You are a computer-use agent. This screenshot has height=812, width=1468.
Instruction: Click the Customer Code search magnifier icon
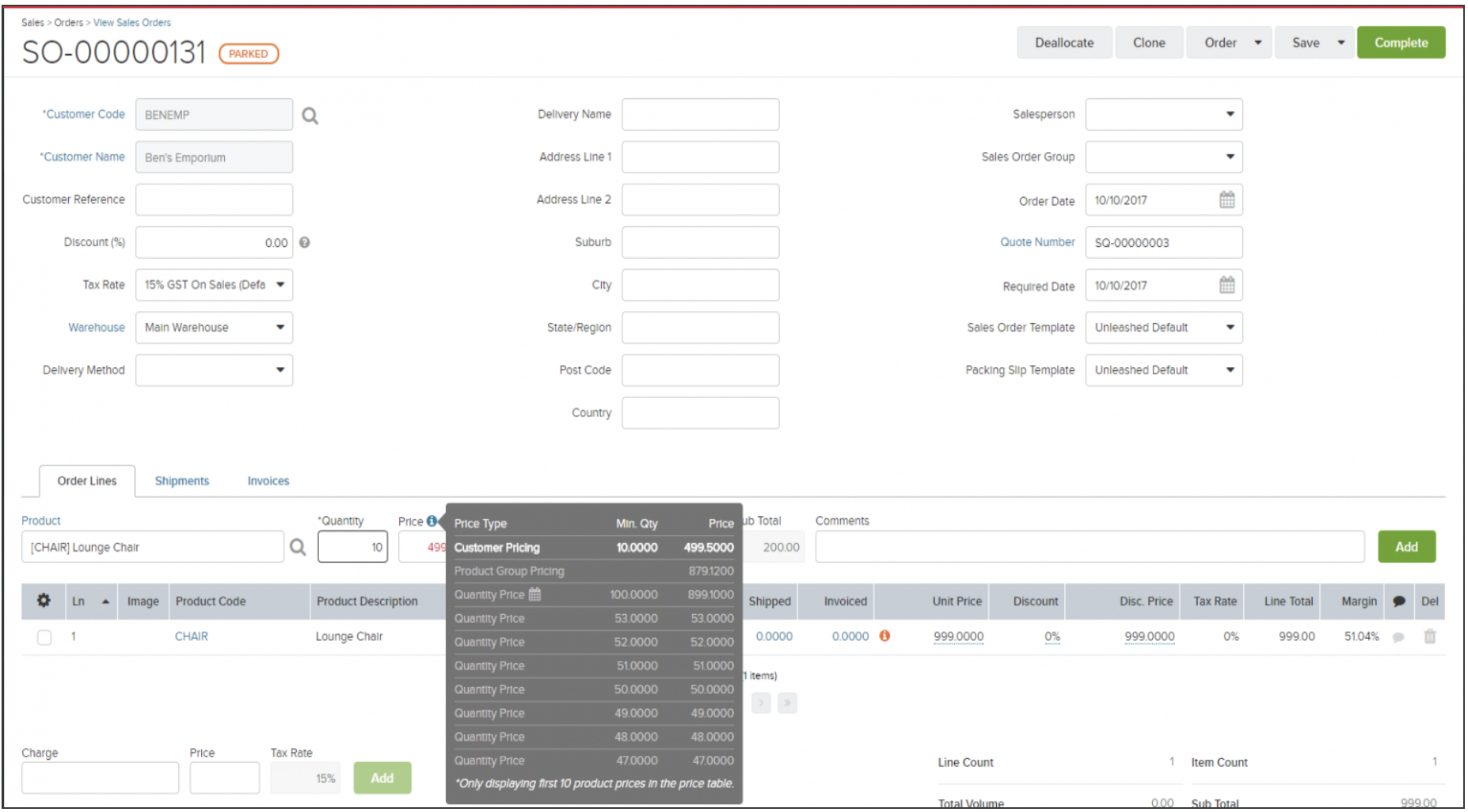pos(310,115)
